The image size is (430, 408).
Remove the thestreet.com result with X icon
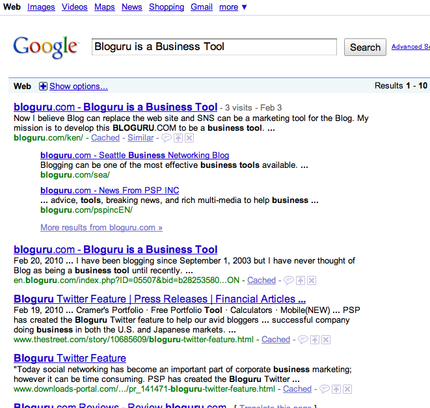(x=326, y=340)
